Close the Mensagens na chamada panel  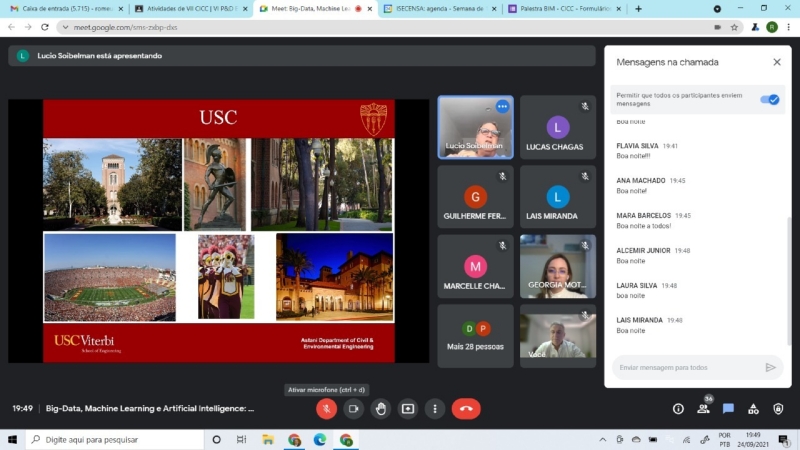click(x=777, y=62)
